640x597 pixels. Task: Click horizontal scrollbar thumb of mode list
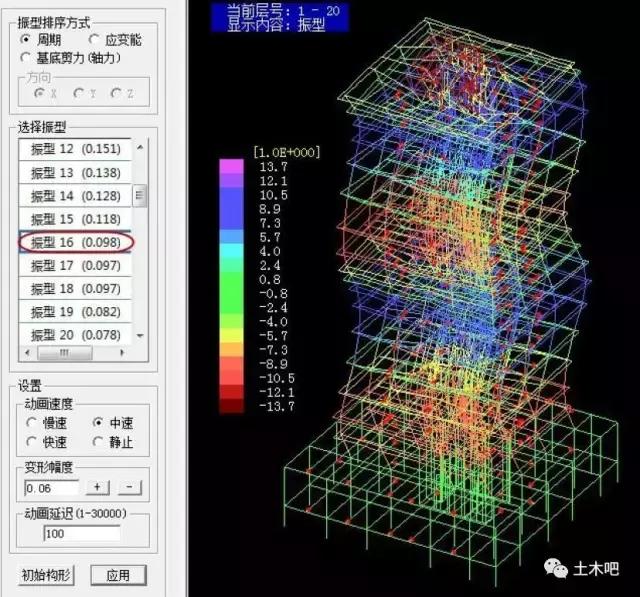click(x=64, y=353)
